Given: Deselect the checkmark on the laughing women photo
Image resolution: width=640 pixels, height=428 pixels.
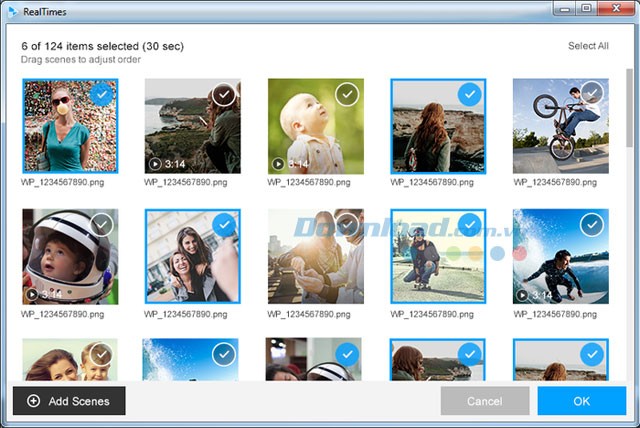Looking at the screenshot, I should [223, 224].
